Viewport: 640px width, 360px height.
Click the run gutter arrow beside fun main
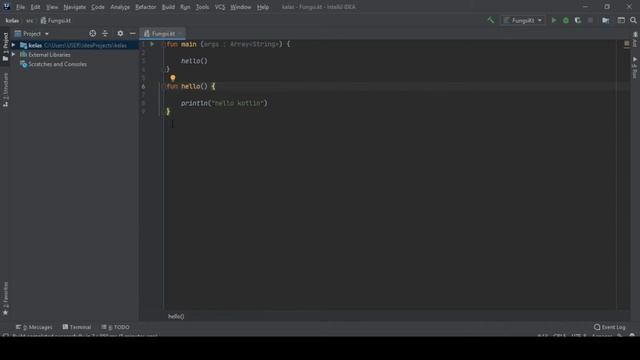point(152,44)
